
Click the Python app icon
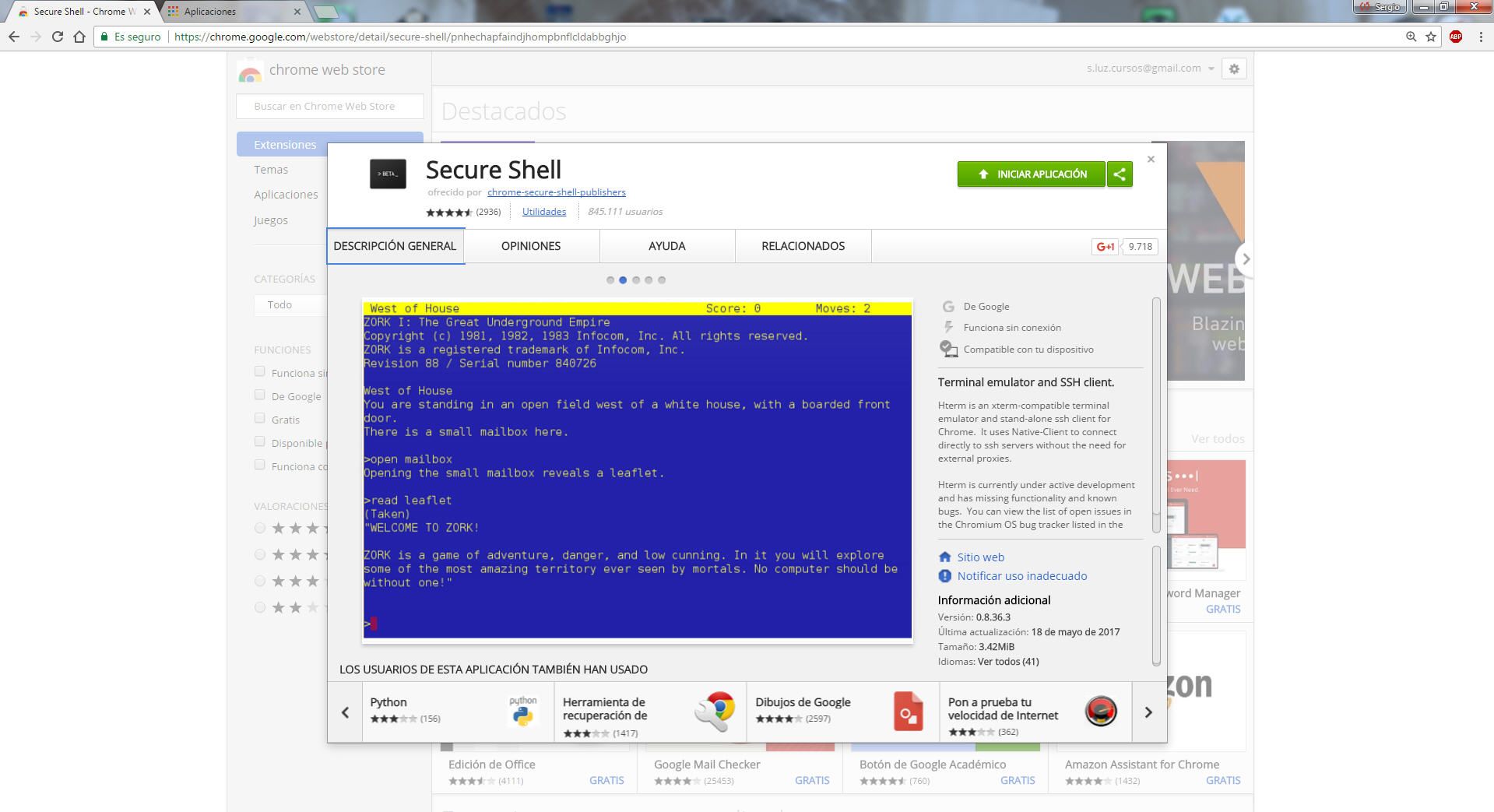click(523, 711)
